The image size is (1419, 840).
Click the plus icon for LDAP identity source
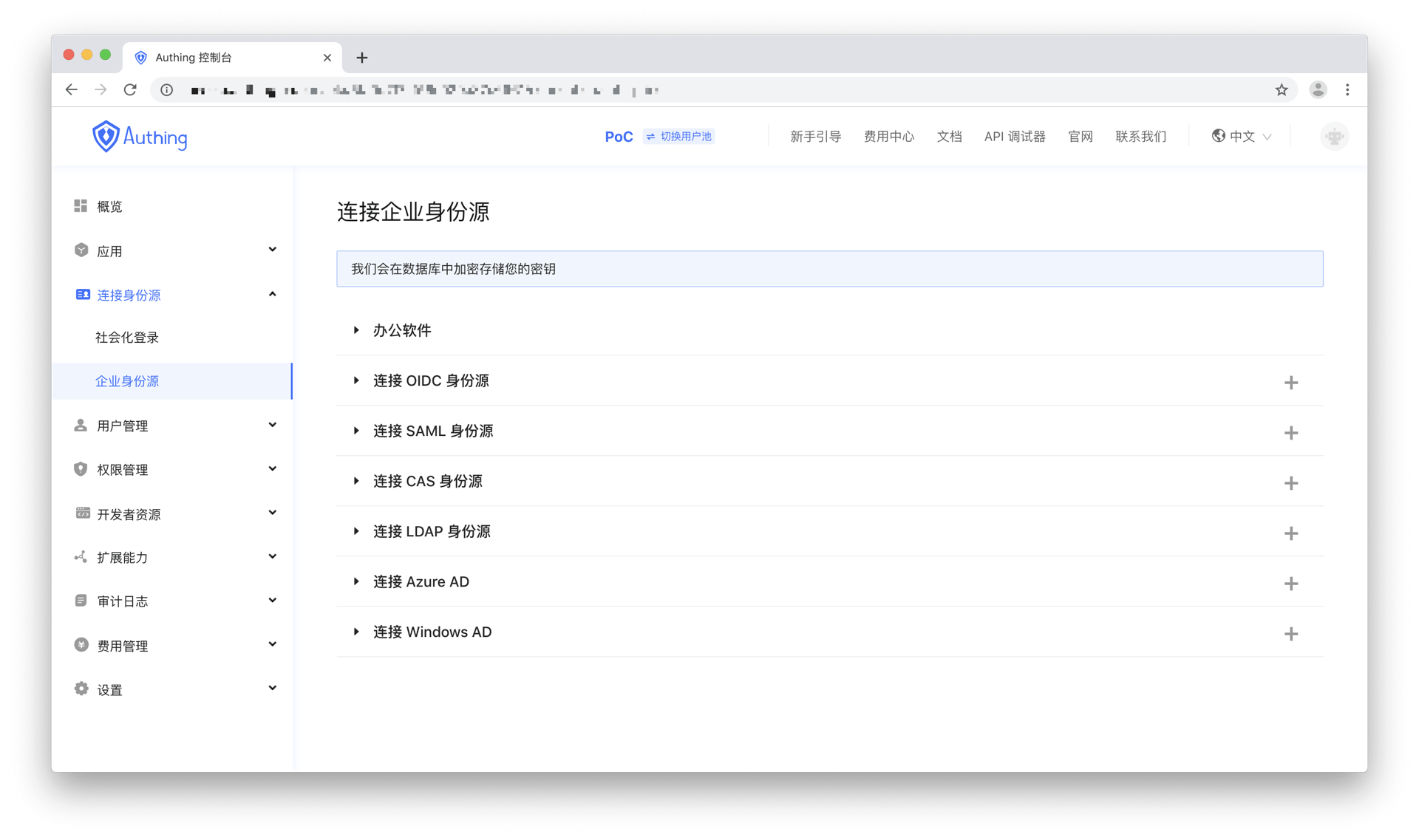(x=1290, y=533)
